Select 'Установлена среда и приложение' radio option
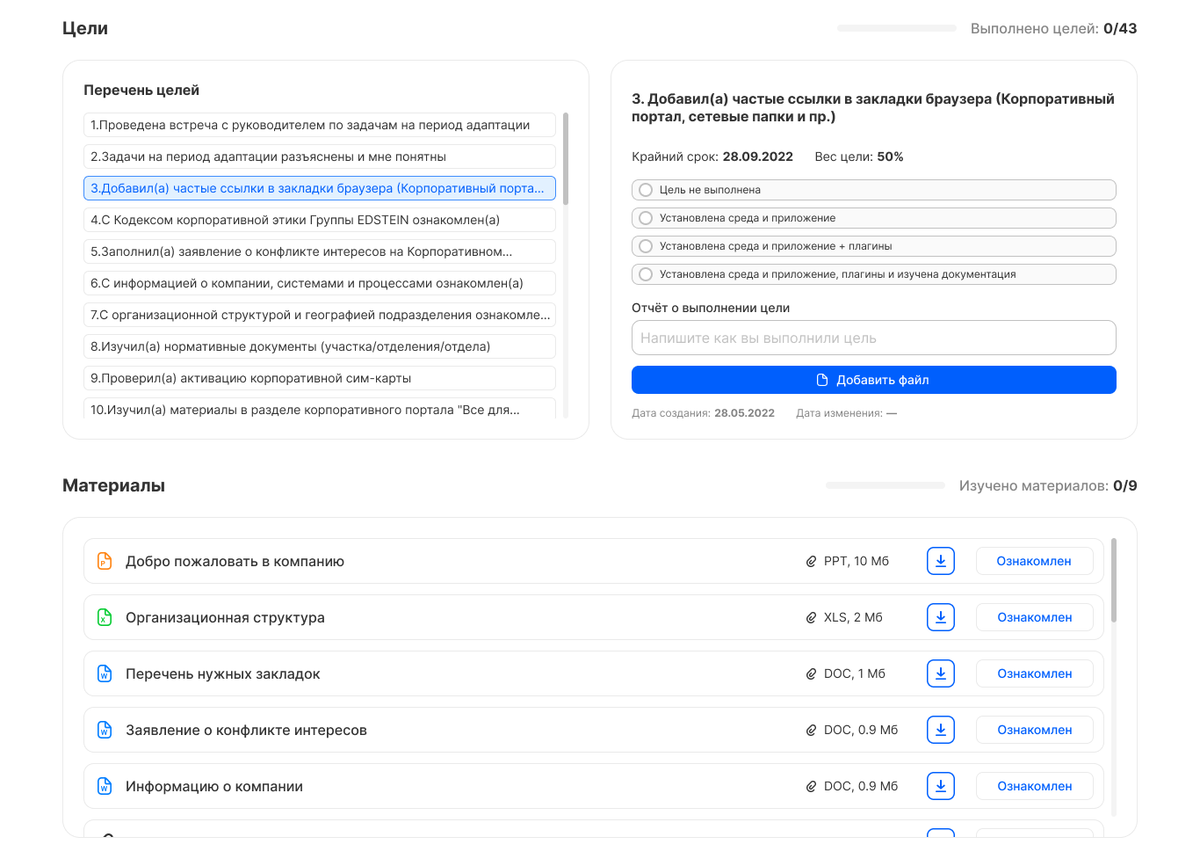This screenshot has width=1200, height=866. click(x=873, y=218)
